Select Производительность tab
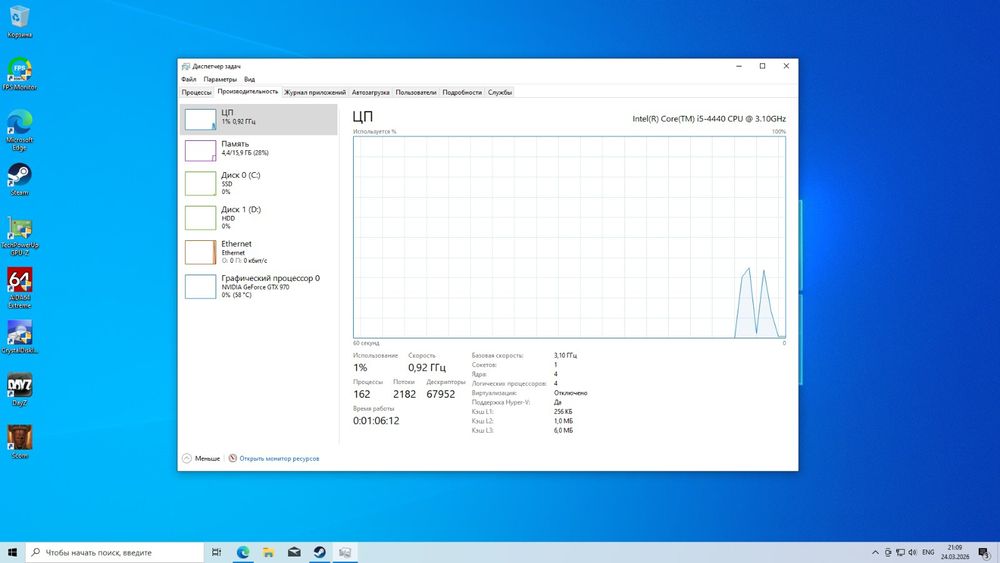Image resolution: width=1000 pixels, height=563 pixels. [247, 92]
